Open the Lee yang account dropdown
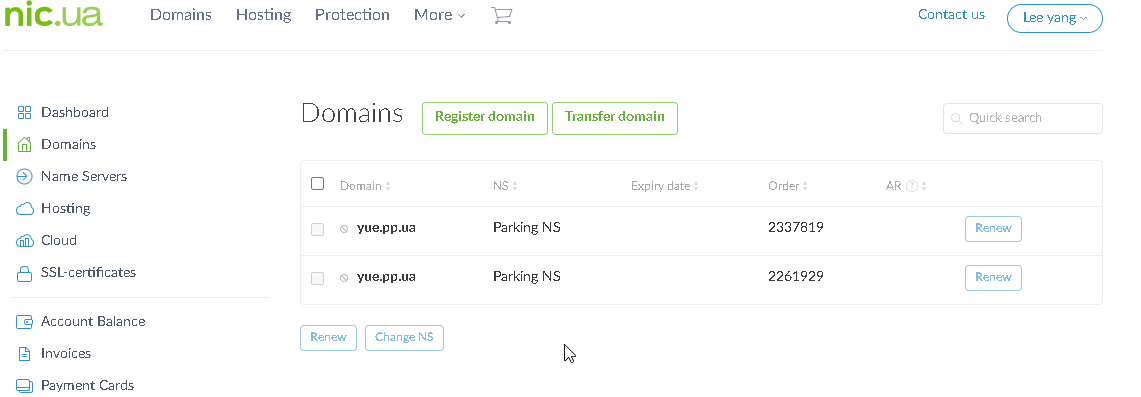This screenshot has height=397, width=1141. tap(1054, 18)
